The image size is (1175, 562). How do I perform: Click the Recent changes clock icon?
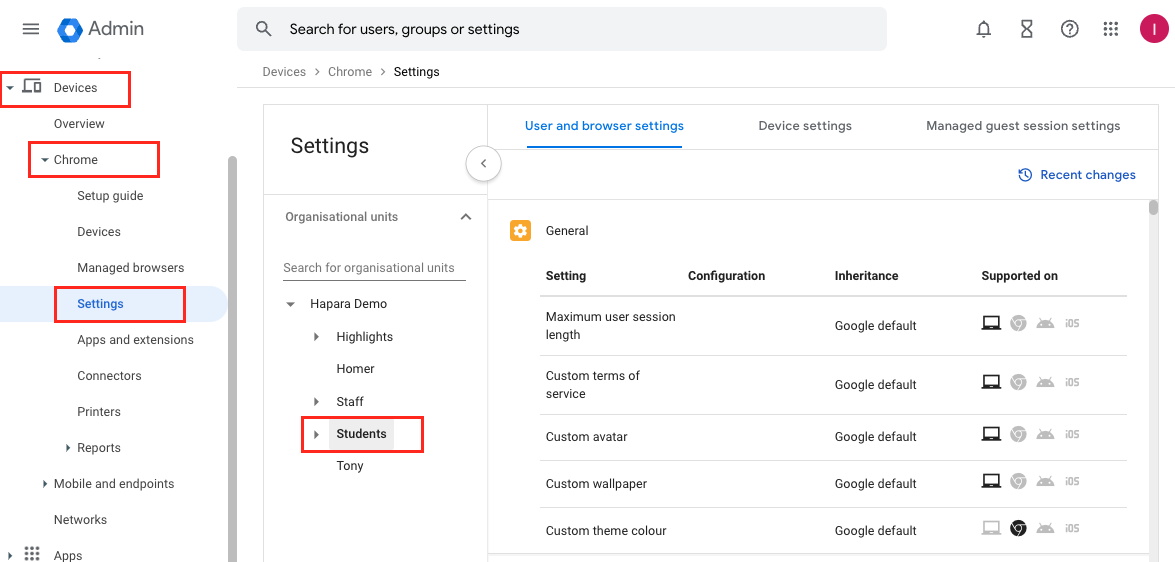1025,175
